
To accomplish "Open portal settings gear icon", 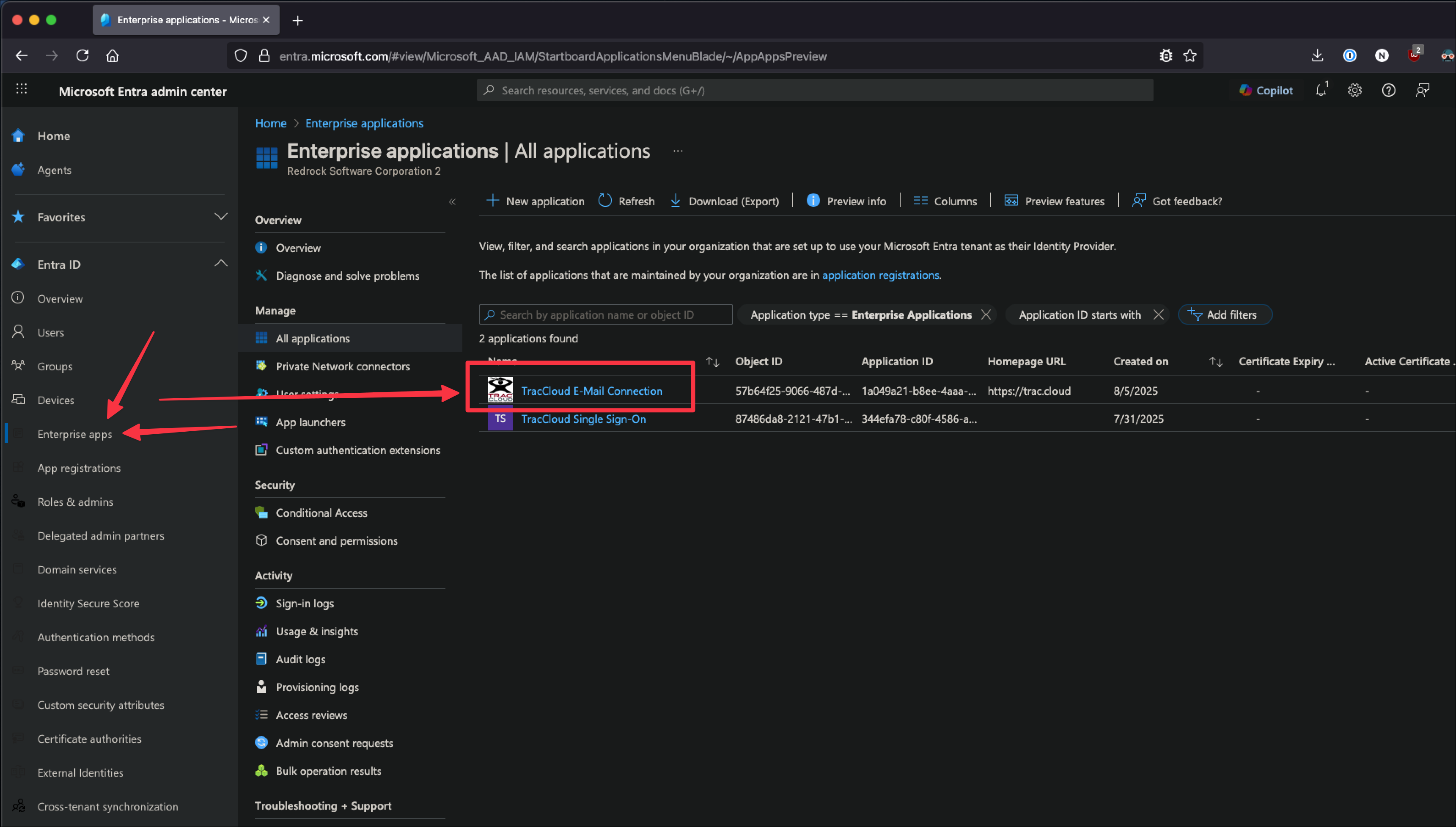I will [1354, 90].
